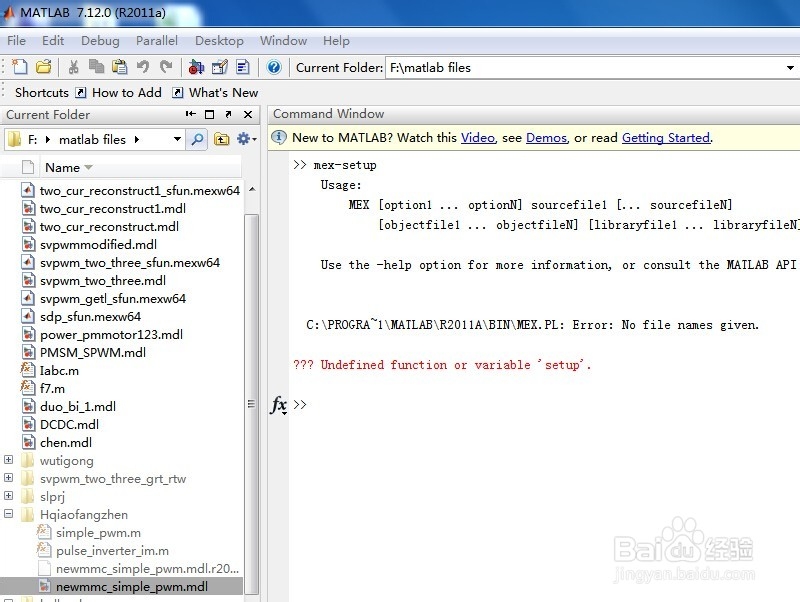This screenshot has width=800, height=602.
Task: Open the Current Folder gear actions menu
Action: [246, 139]
